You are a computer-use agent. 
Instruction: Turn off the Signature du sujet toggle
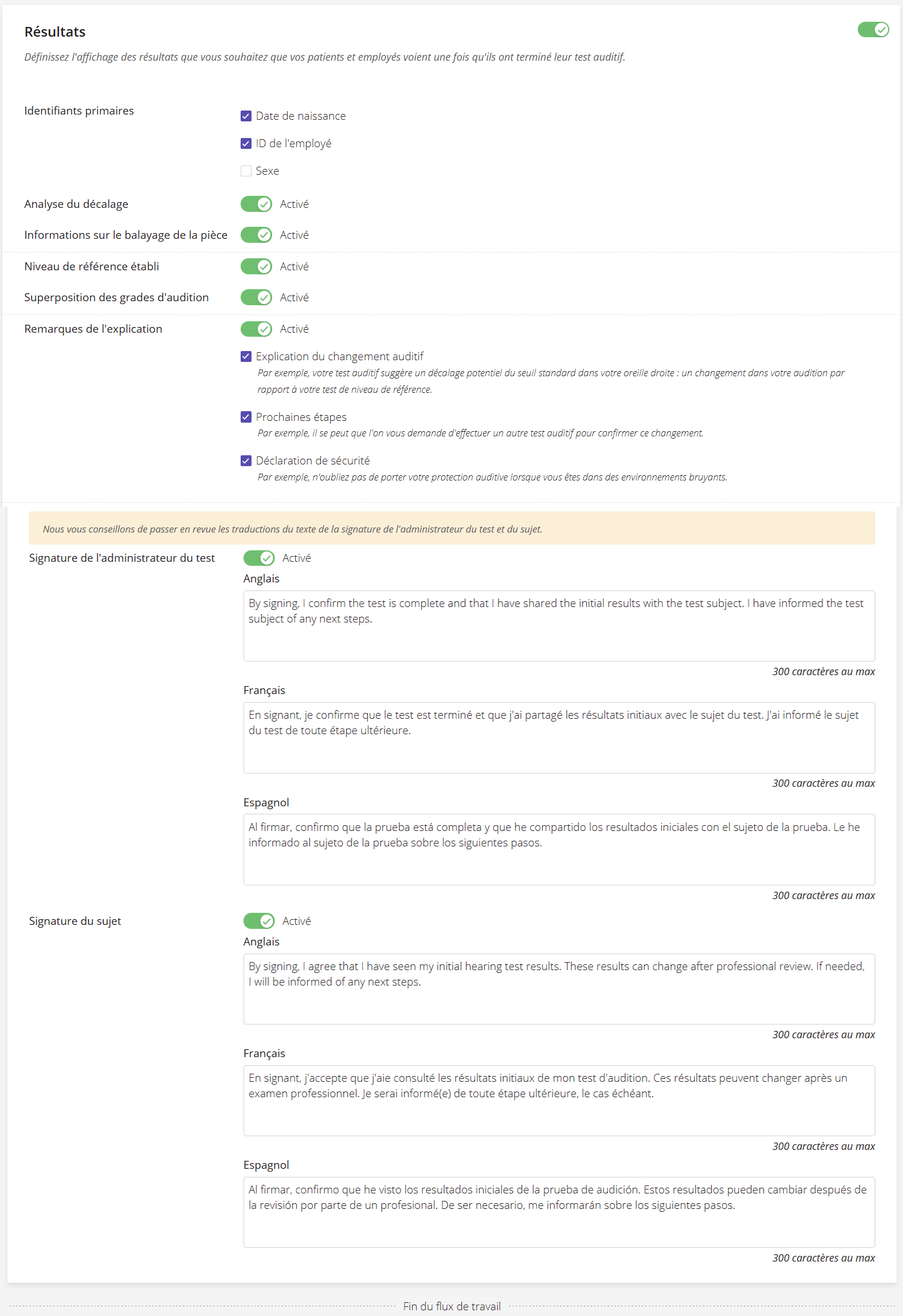point(259,921)
